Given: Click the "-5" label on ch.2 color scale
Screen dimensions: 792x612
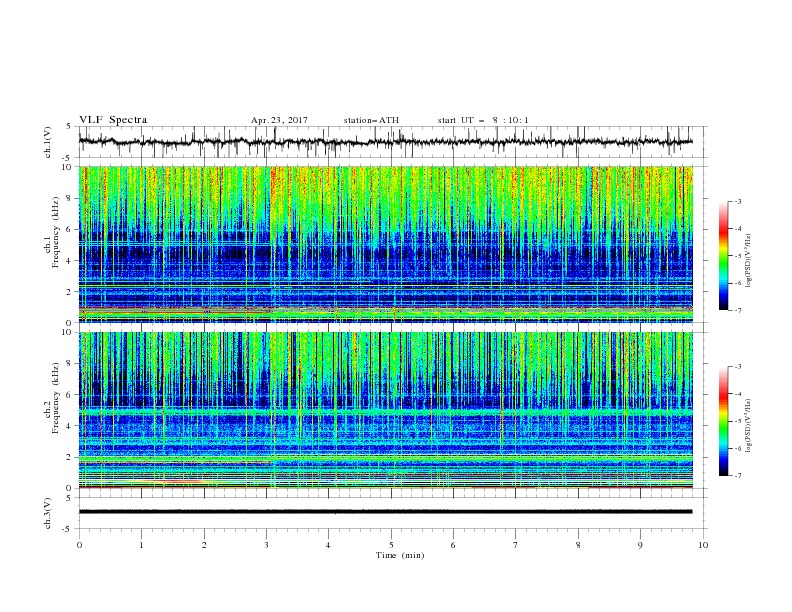Looking at the screenshot, I should 737,421.
